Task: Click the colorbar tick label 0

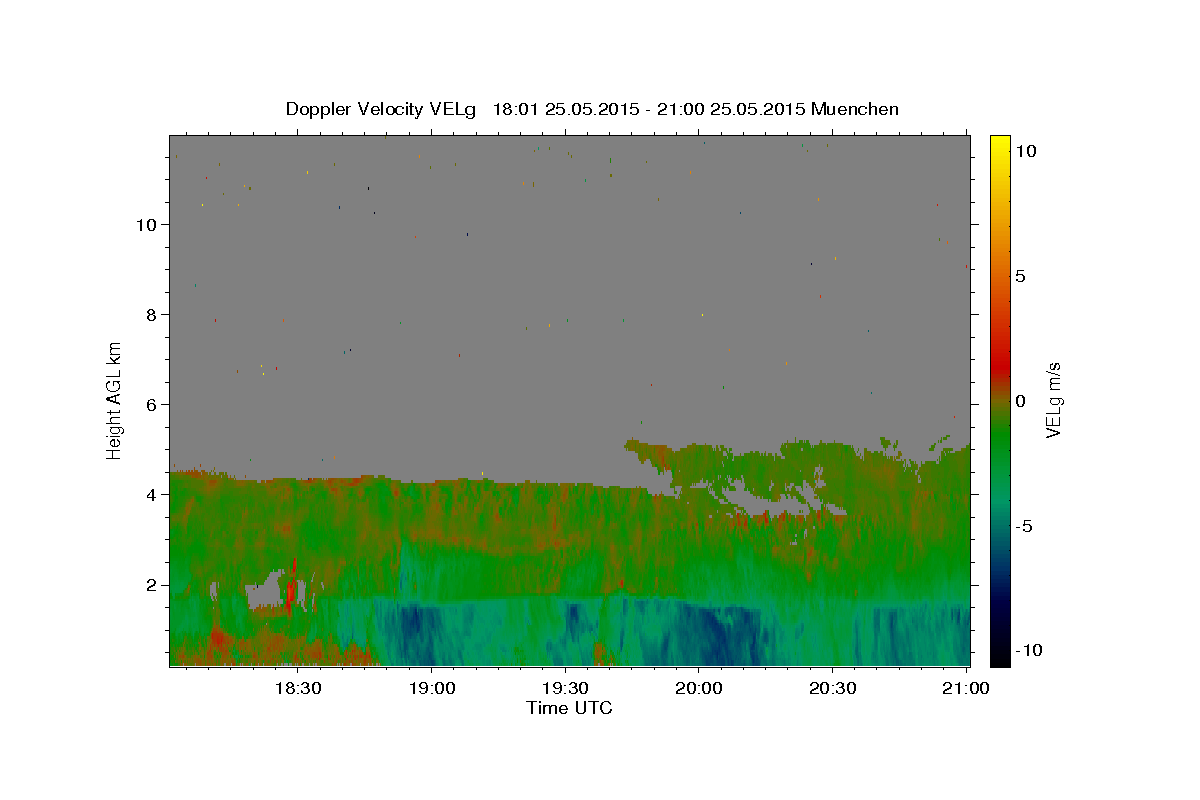Action: point(1020,401)
